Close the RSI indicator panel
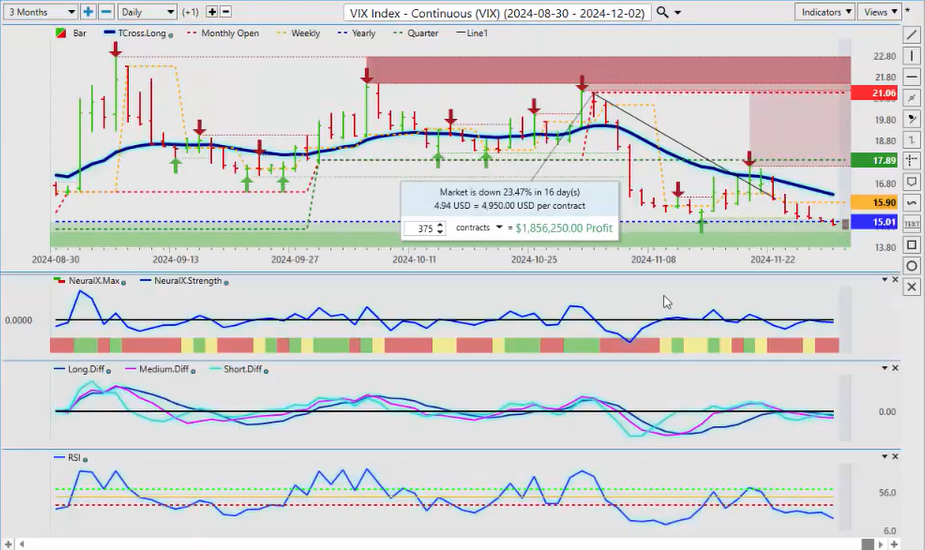This screenshot has height=550, width=925. click(x=895, y=457)
